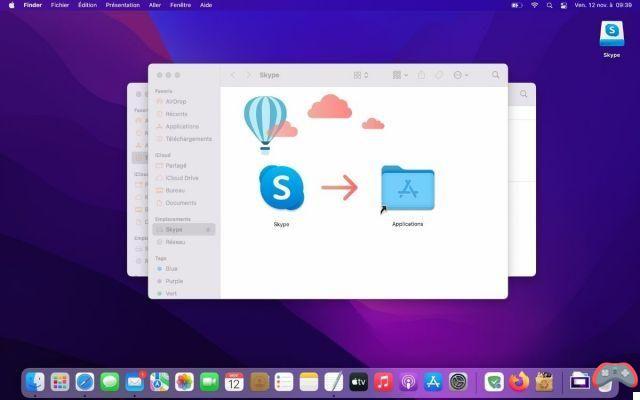Select the Vert tag in sidebar
The width and height of the screenshot is (640, 400).
171,293
